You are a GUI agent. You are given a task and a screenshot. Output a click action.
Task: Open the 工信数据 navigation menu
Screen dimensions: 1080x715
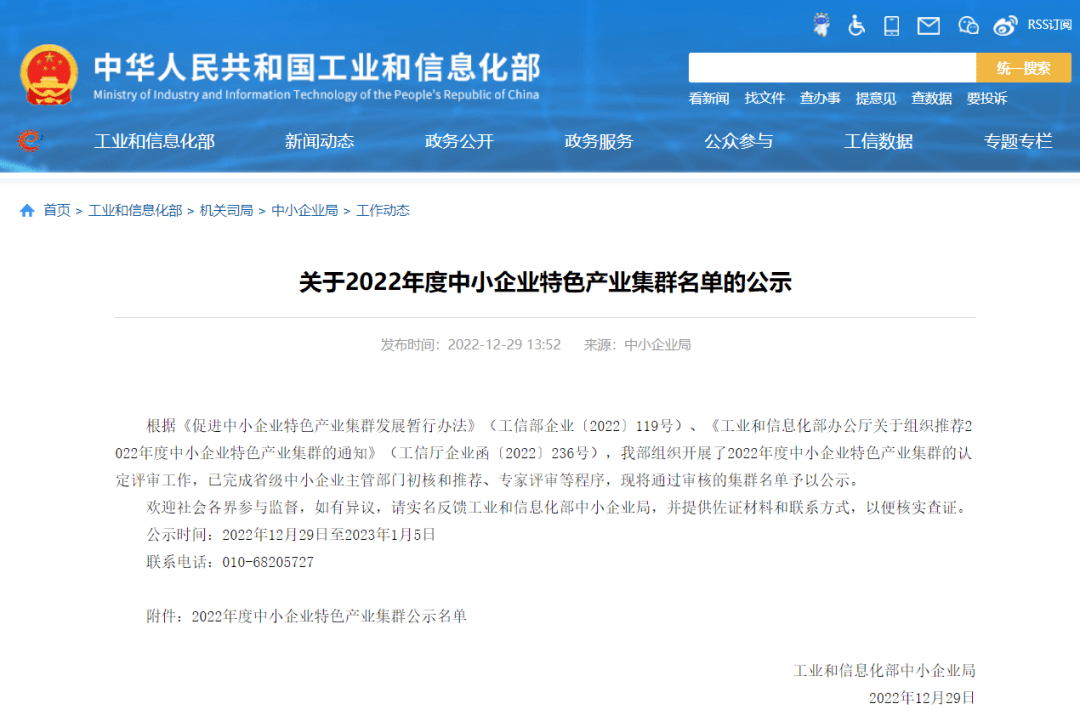tap(878, 141)
